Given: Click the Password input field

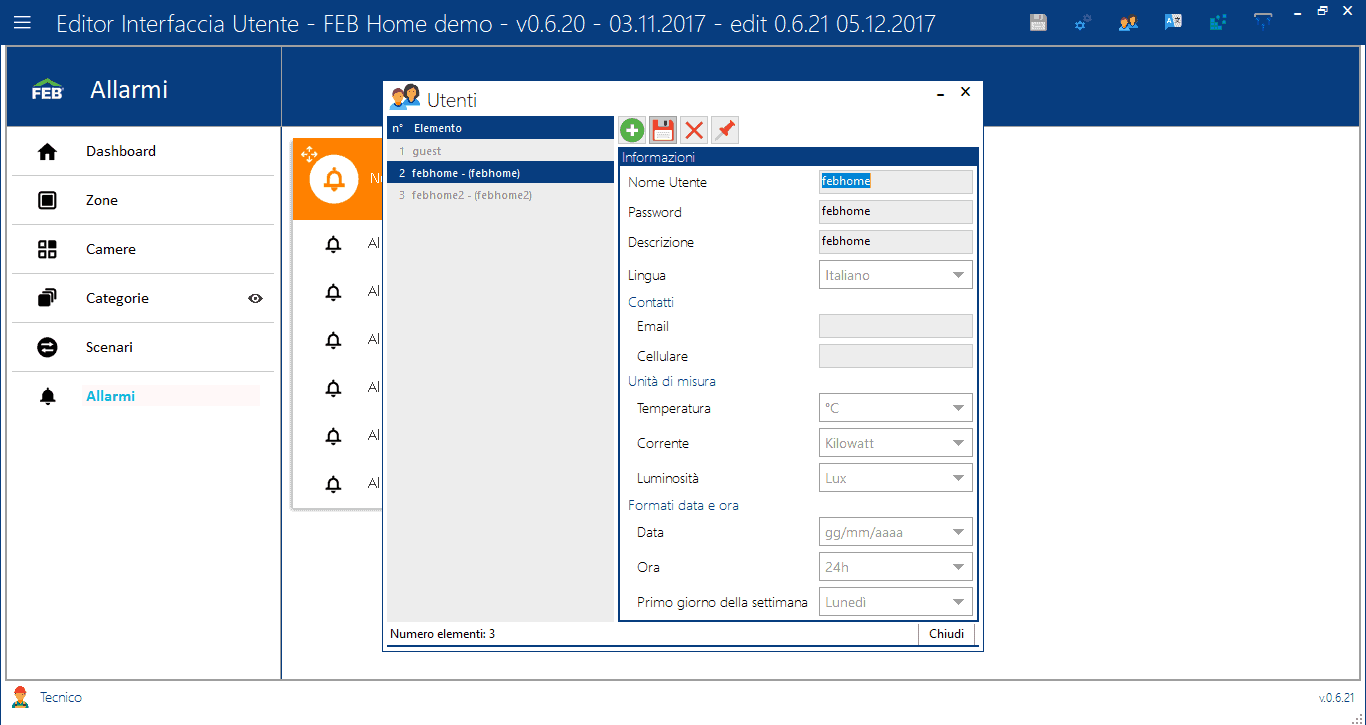Looking at the screenshot, I should (x=895, y=211).
